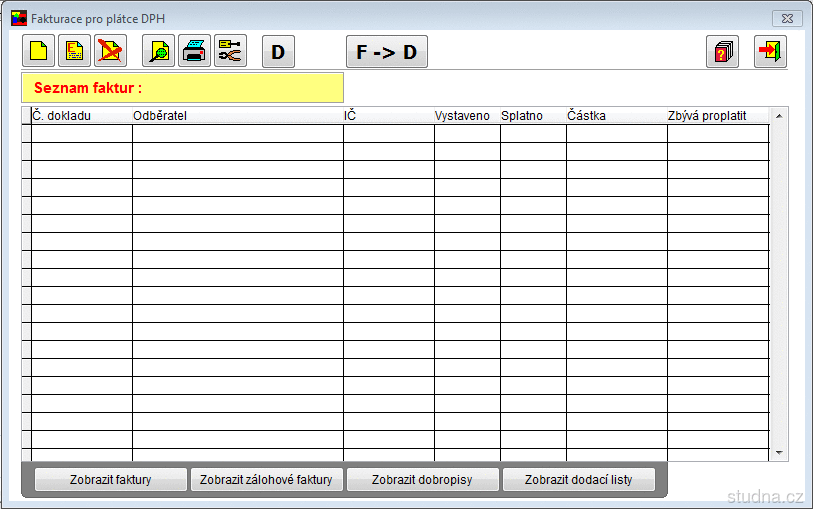
Task: Click Zobrazit dodací listy button
Action: (x=579, y=479)
